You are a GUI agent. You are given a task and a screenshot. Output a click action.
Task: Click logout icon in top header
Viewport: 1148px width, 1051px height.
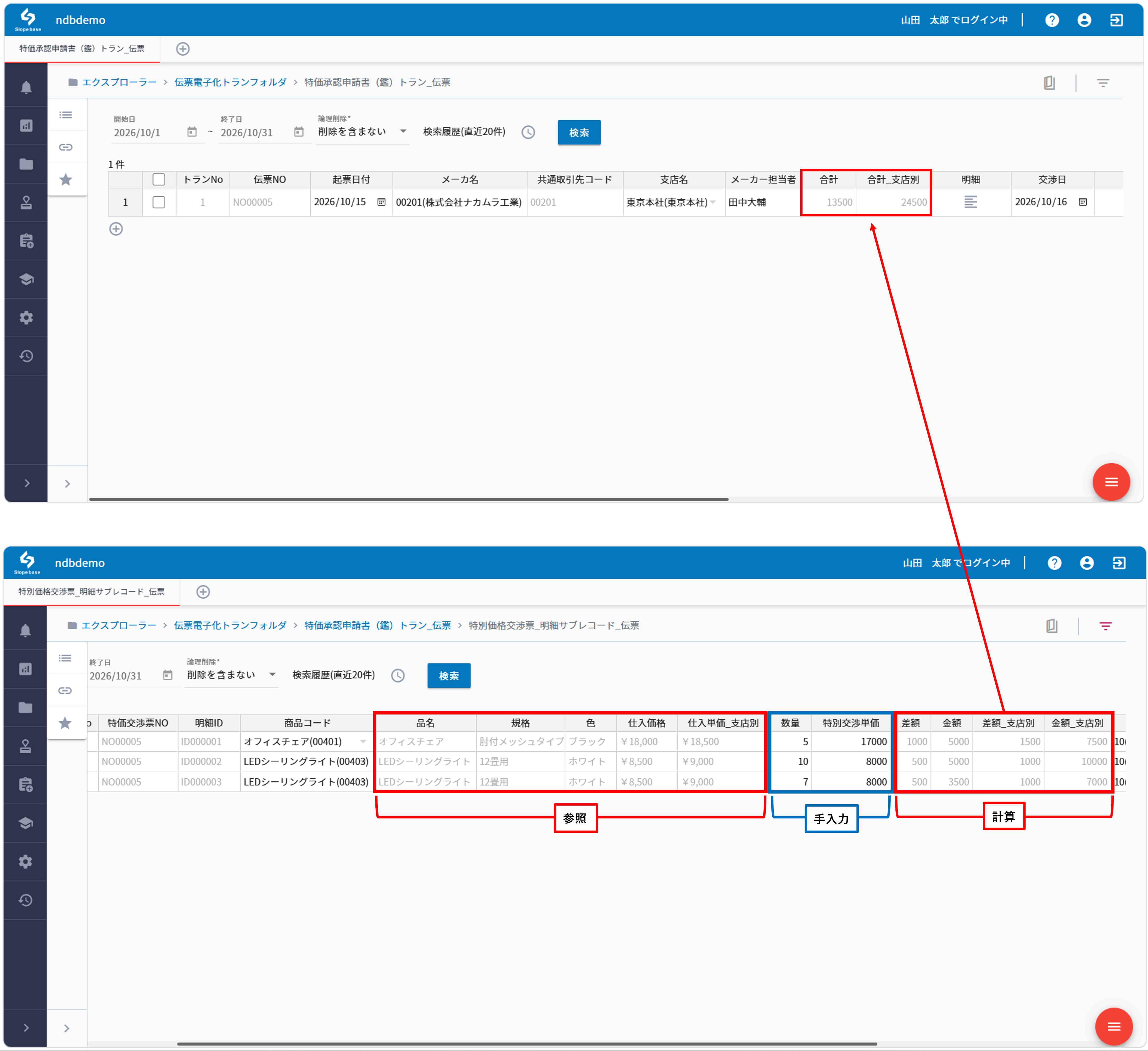(1116, 20)
